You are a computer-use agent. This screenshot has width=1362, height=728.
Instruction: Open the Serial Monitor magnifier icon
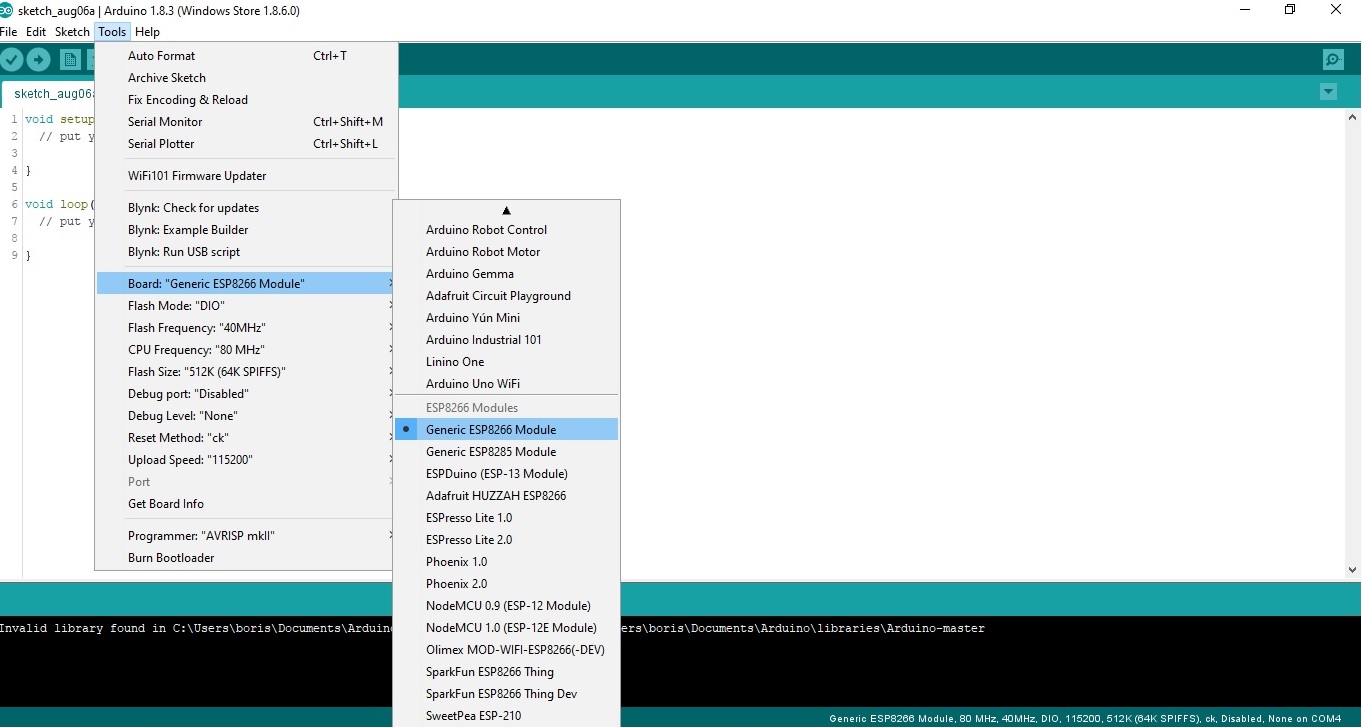1333,59
